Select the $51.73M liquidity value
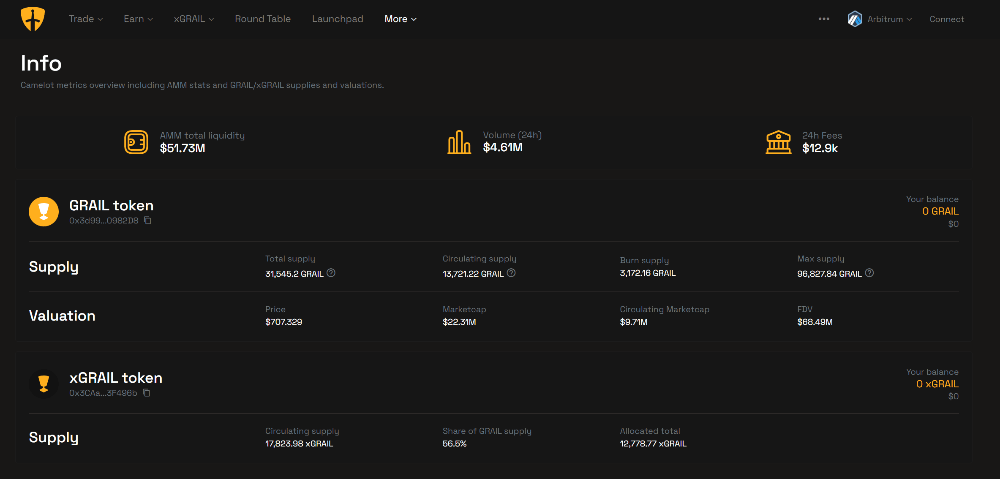Screen dimensions: 1000x479 (182, 148)
